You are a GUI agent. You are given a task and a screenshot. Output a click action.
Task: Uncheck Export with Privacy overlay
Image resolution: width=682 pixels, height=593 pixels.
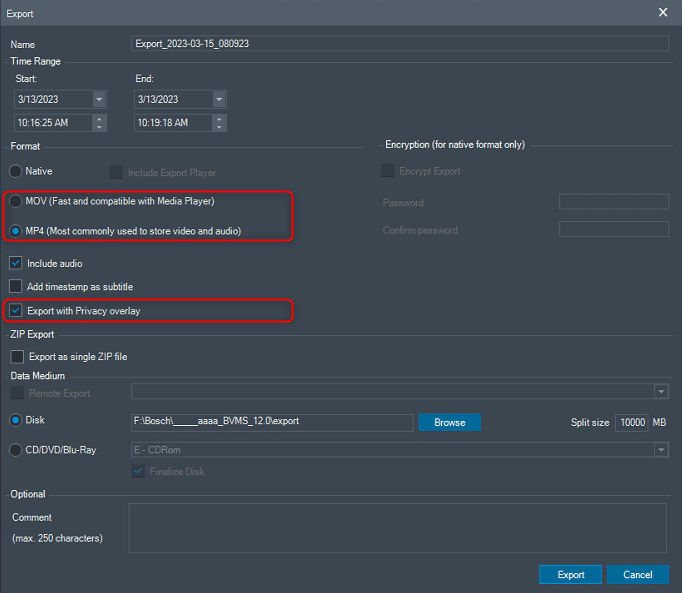click(16, 311)
